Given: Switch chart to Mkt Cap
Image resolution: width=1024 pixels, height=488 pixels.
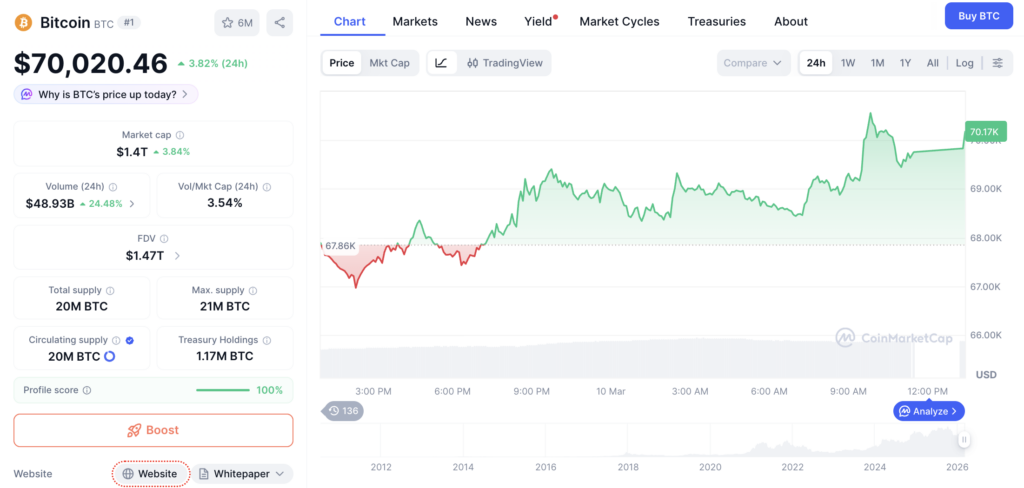Looking at the screenshot, I should pos(389,63).
